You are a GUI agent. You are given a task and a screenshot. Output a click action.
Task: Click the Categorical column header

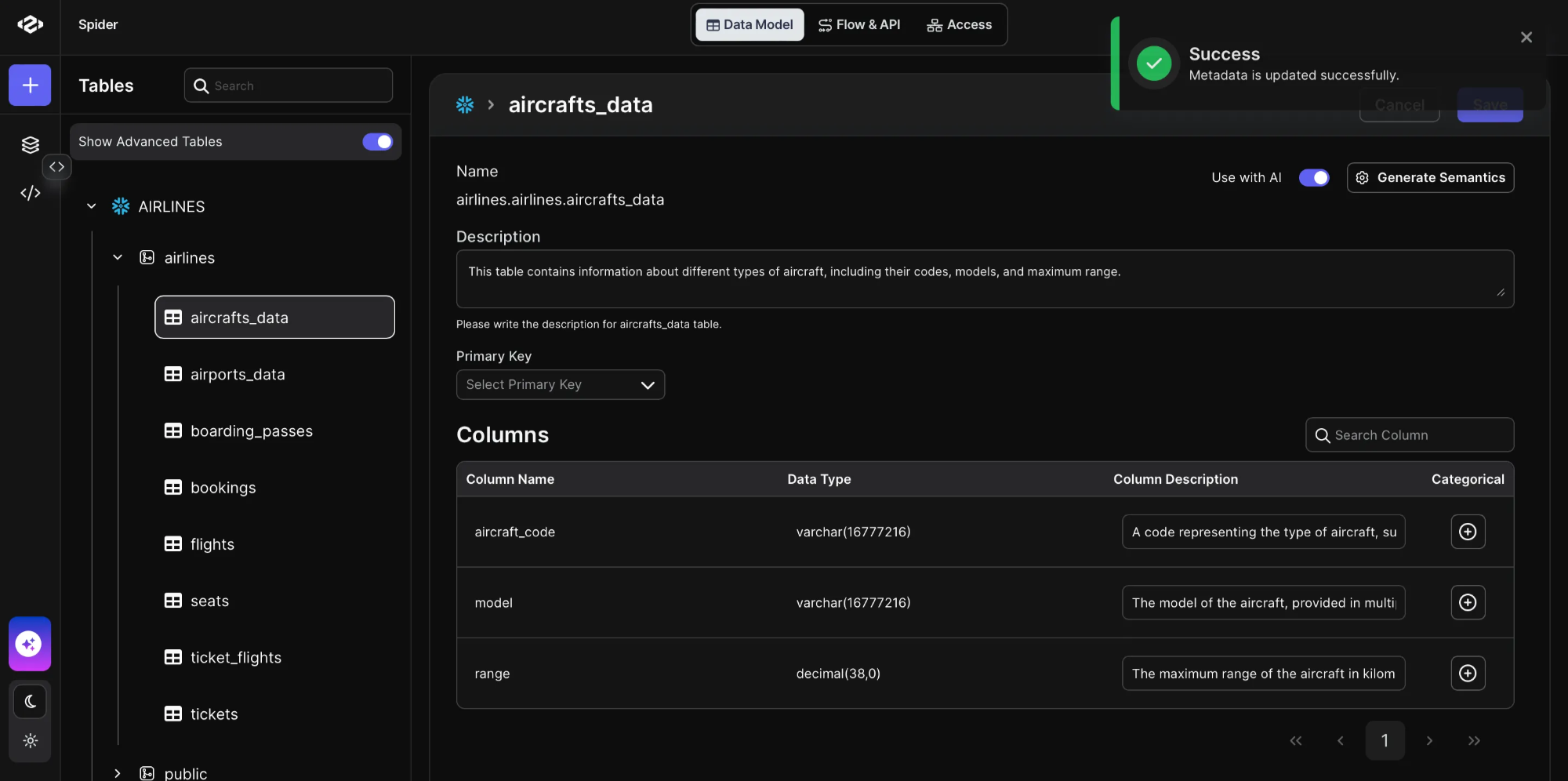pos(1468,479)
